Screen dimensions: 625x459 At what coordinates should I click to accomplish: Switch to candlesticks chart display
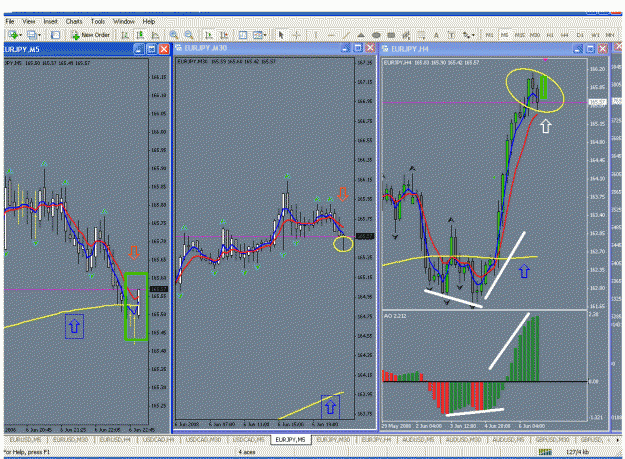click(x=140, y=35)
